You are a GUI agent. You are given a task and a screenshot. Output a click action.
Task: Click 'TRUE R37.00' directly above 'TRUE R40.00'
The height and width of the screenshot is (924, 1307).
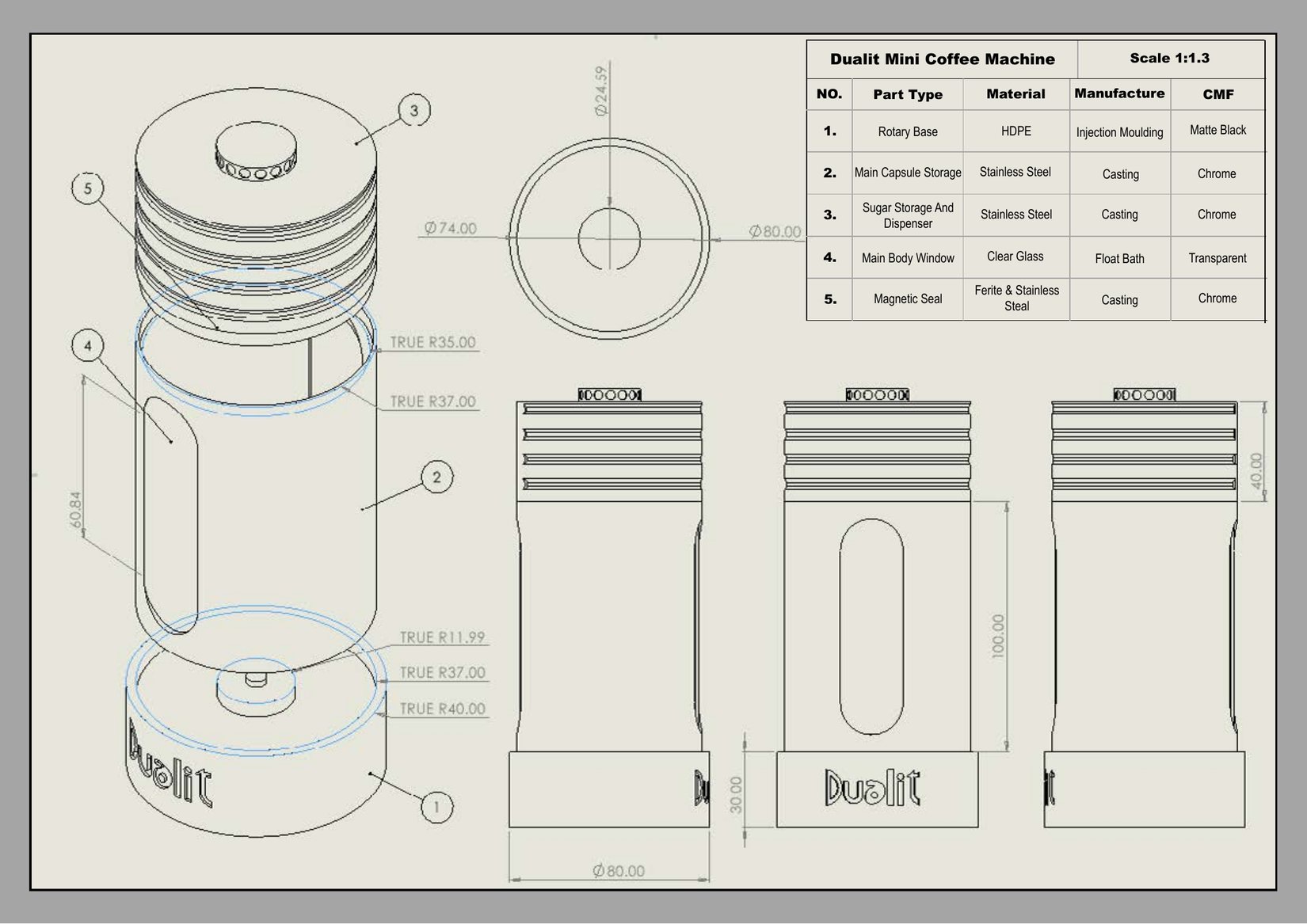[442, 673]
